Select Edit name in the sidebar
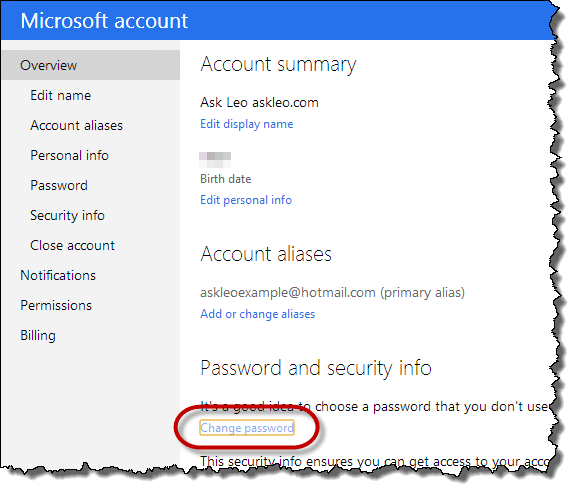The image size is (580, 494). click(x=61, y=95)
